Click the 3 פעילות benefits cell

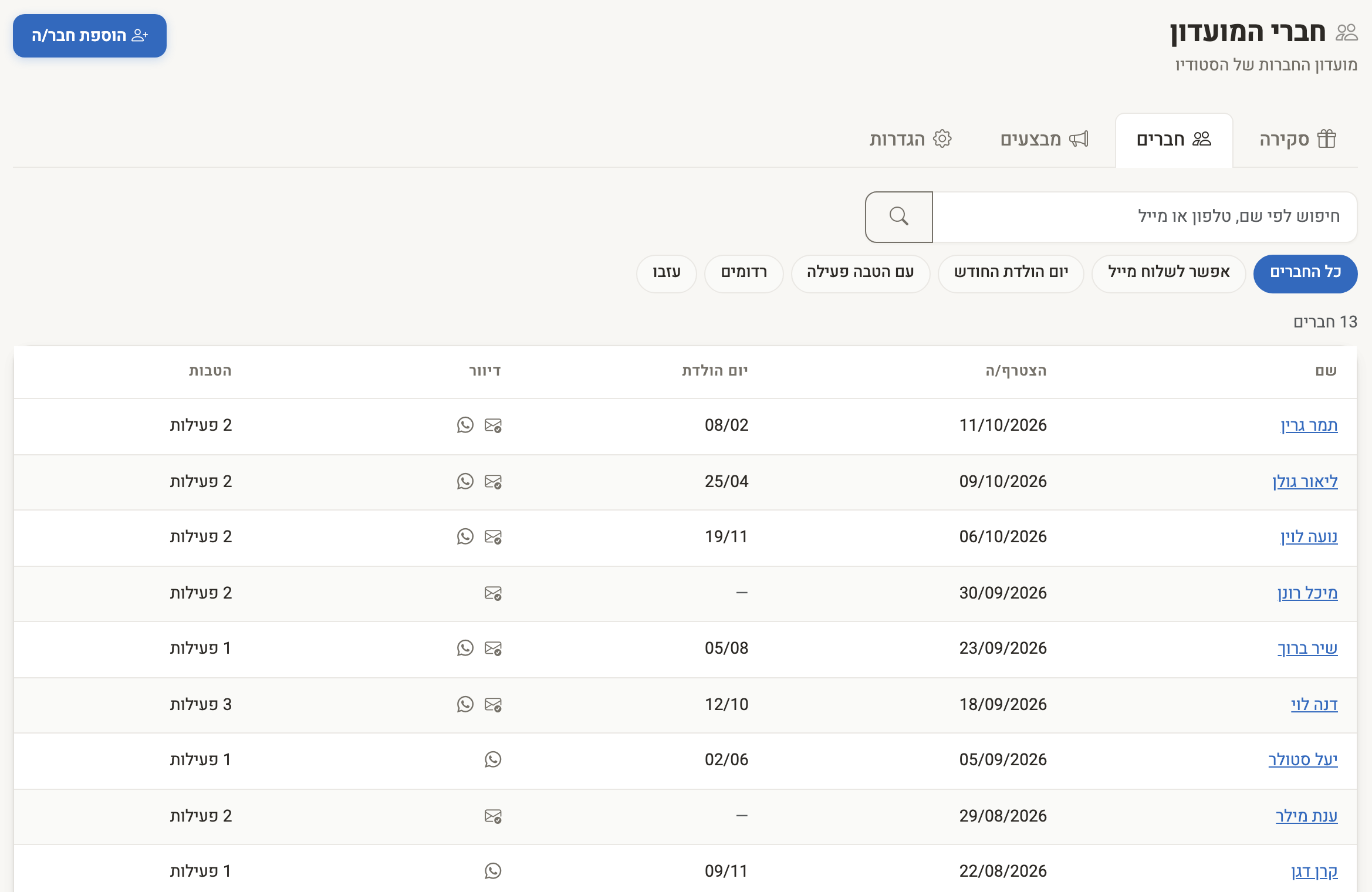[201, 704]
